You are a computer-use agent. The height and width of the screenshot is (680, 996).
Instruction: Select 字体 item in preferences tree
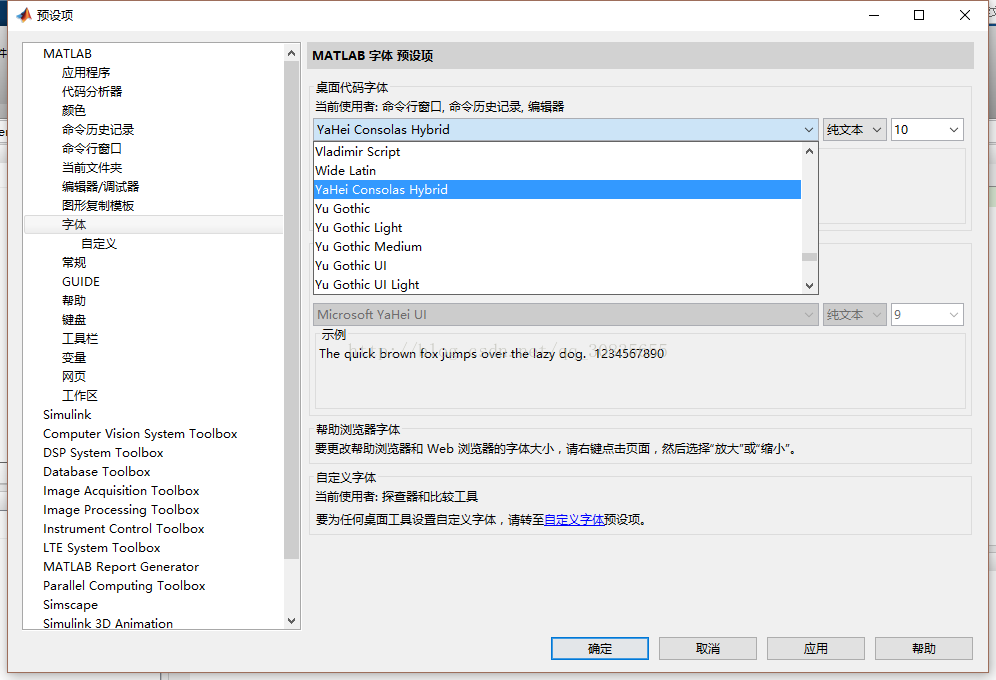click(74, 225)
